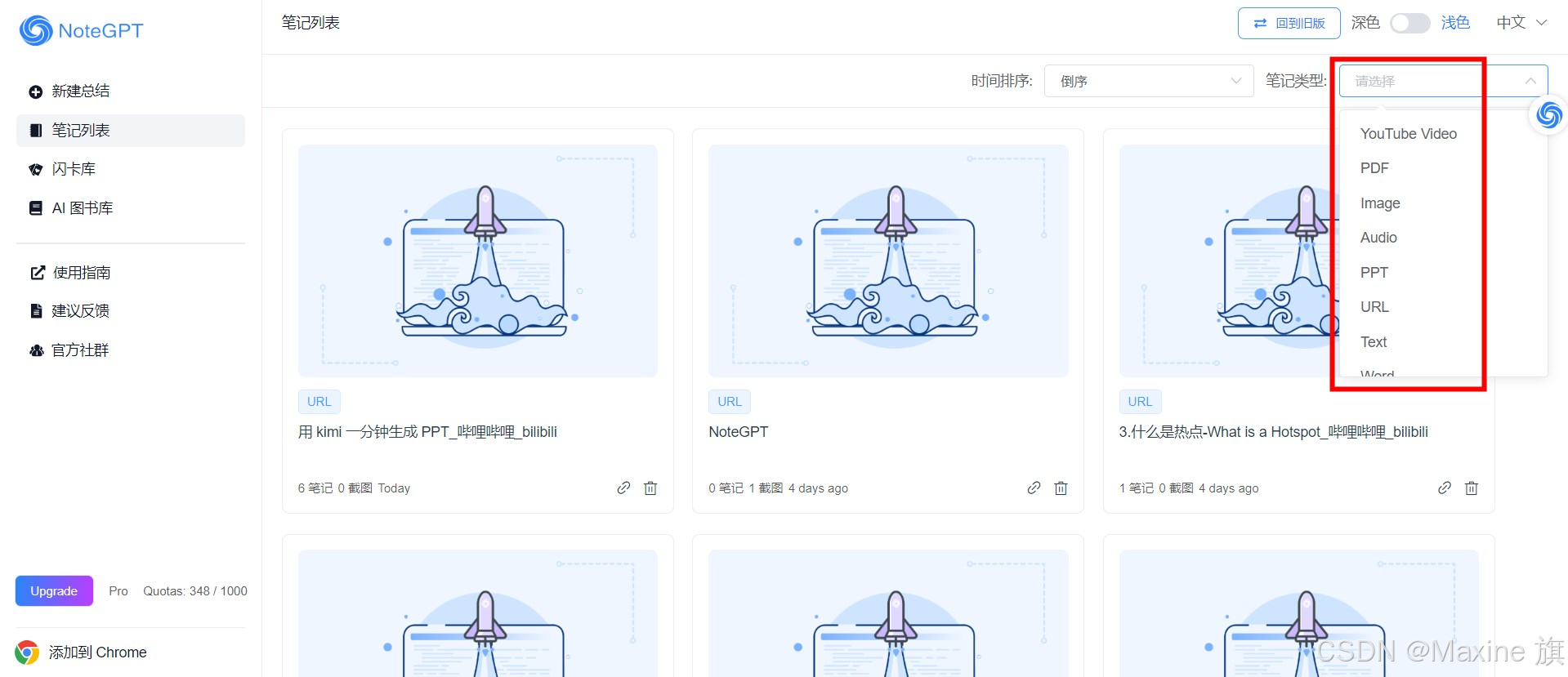
Task: Click the NoteGPT logo
Action: click(81, 31)
